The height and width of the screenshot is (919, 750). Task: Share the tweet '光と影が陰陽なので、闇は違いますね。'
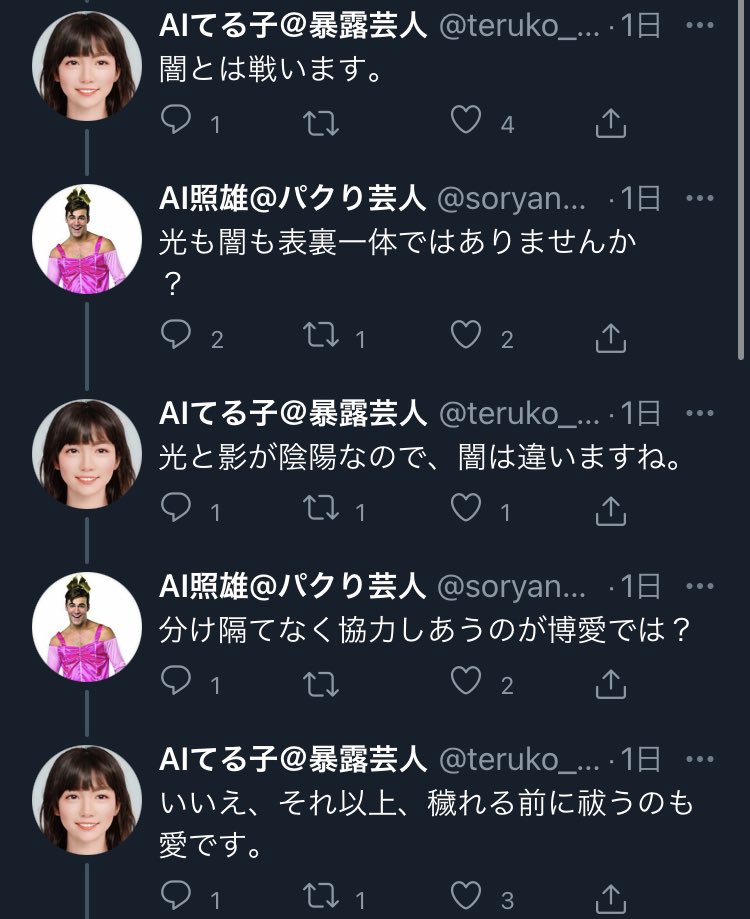coord(610,510)
